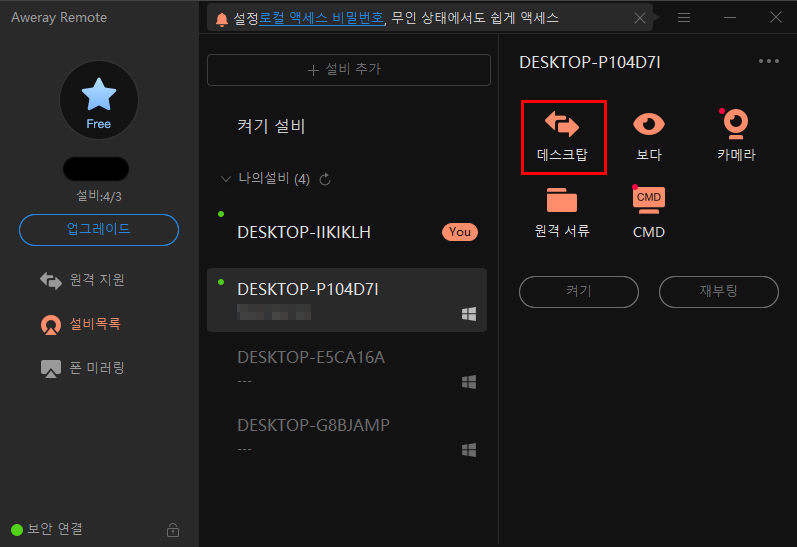Click the 설비:4/3 device count text
This screenshot has height=547, width=797.
click(x=99, y=196)
